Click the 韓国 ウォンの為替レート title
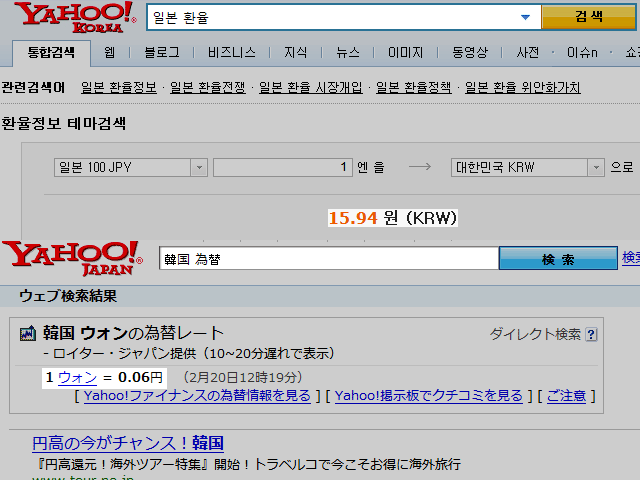The width and height of the screenshot is (640, 480). [133, 333]
